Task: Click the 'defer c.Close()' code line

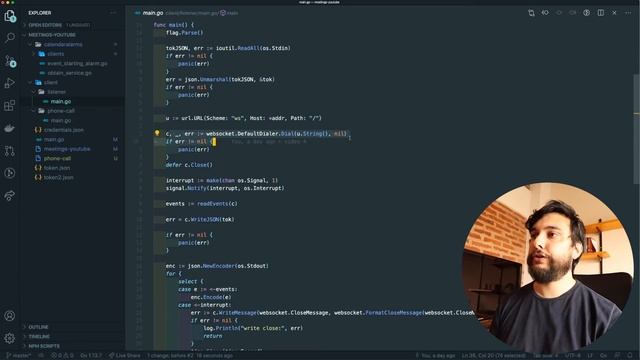Action: [189, 165]
